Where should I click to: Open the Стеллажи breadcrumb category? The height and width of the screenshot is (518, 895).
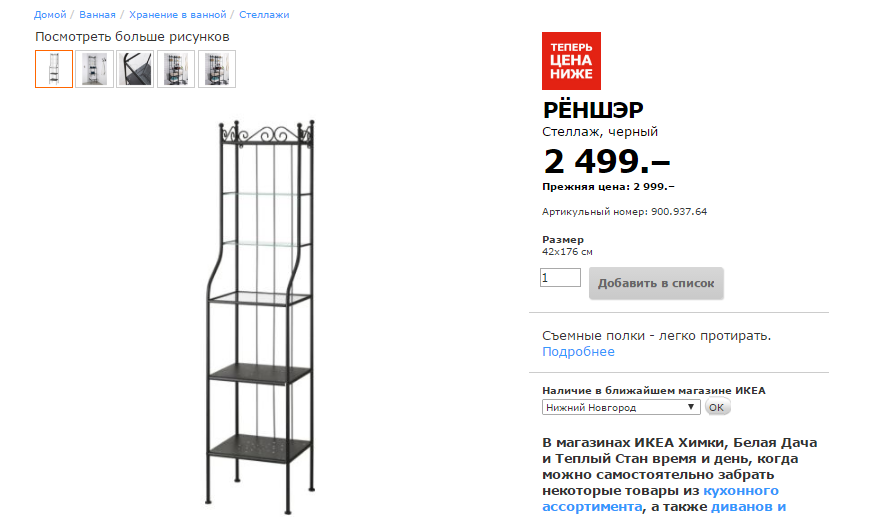pyautogui.click(x=265, y=15)
